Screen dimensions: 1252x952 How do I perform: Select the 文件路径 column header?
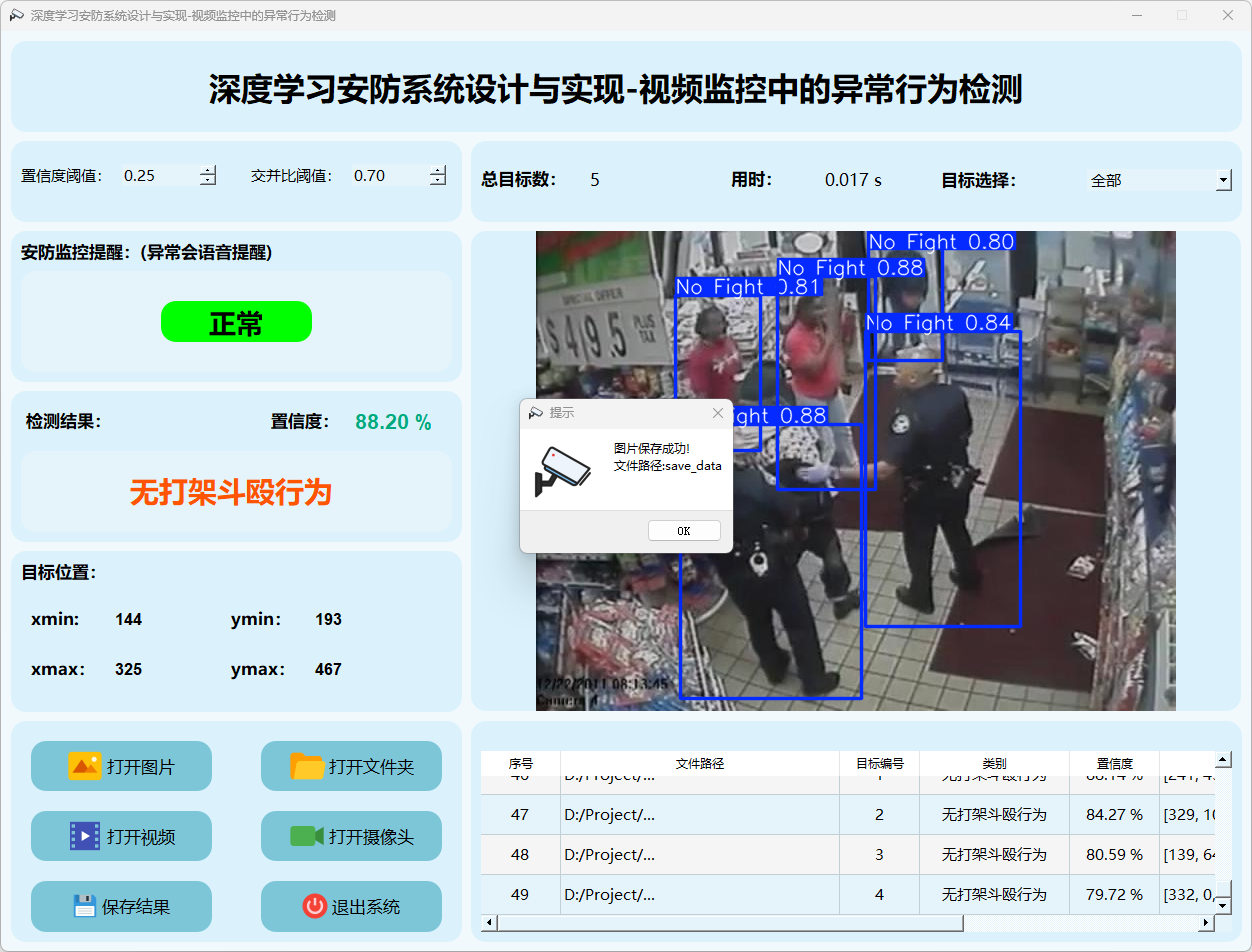[700, 763]
